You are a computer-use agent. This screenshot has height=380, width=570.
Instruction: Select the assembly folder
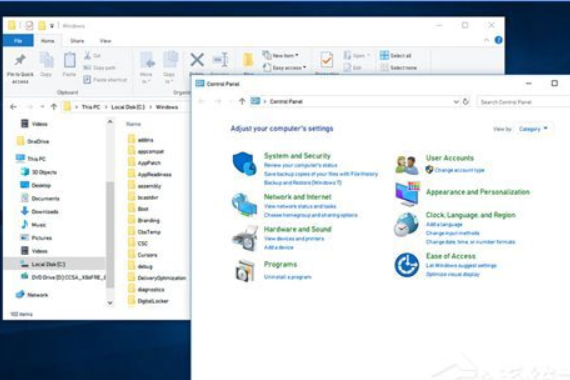[144, 186]
